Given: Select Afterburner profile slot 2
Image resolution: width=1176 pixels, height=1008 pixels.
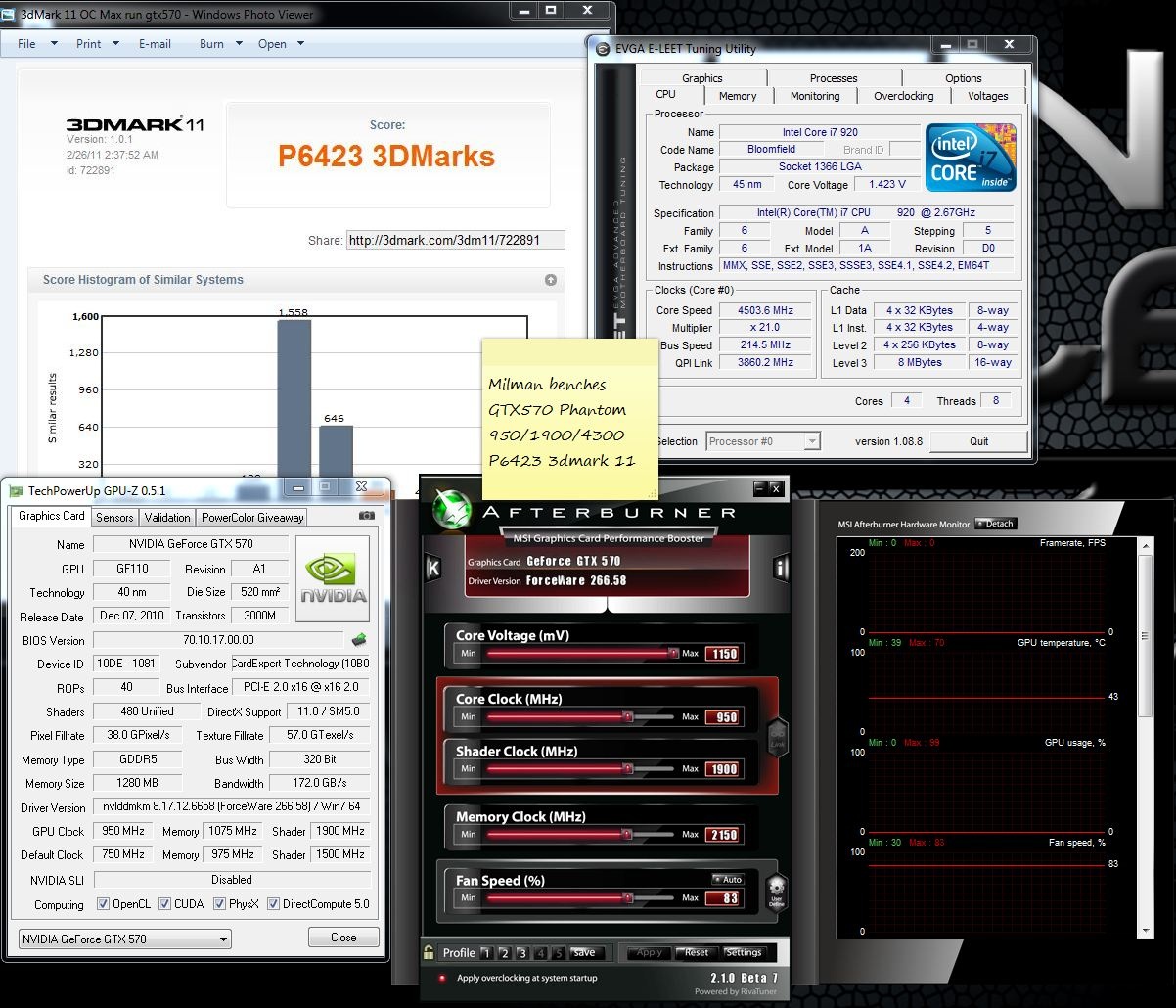Looking at the screenshot, I should point(504,953).
